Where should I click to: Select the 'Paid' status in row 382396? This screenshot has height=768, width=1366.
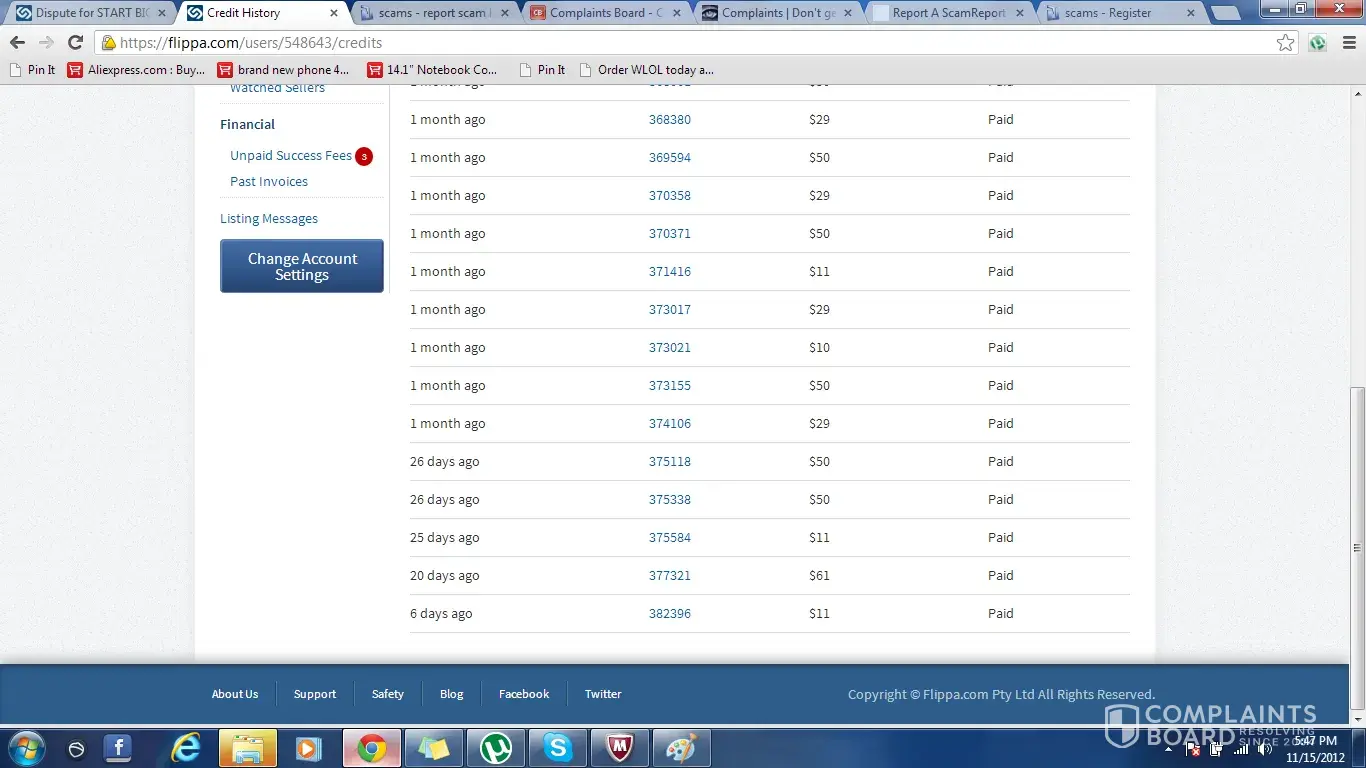click(1001, 614)
